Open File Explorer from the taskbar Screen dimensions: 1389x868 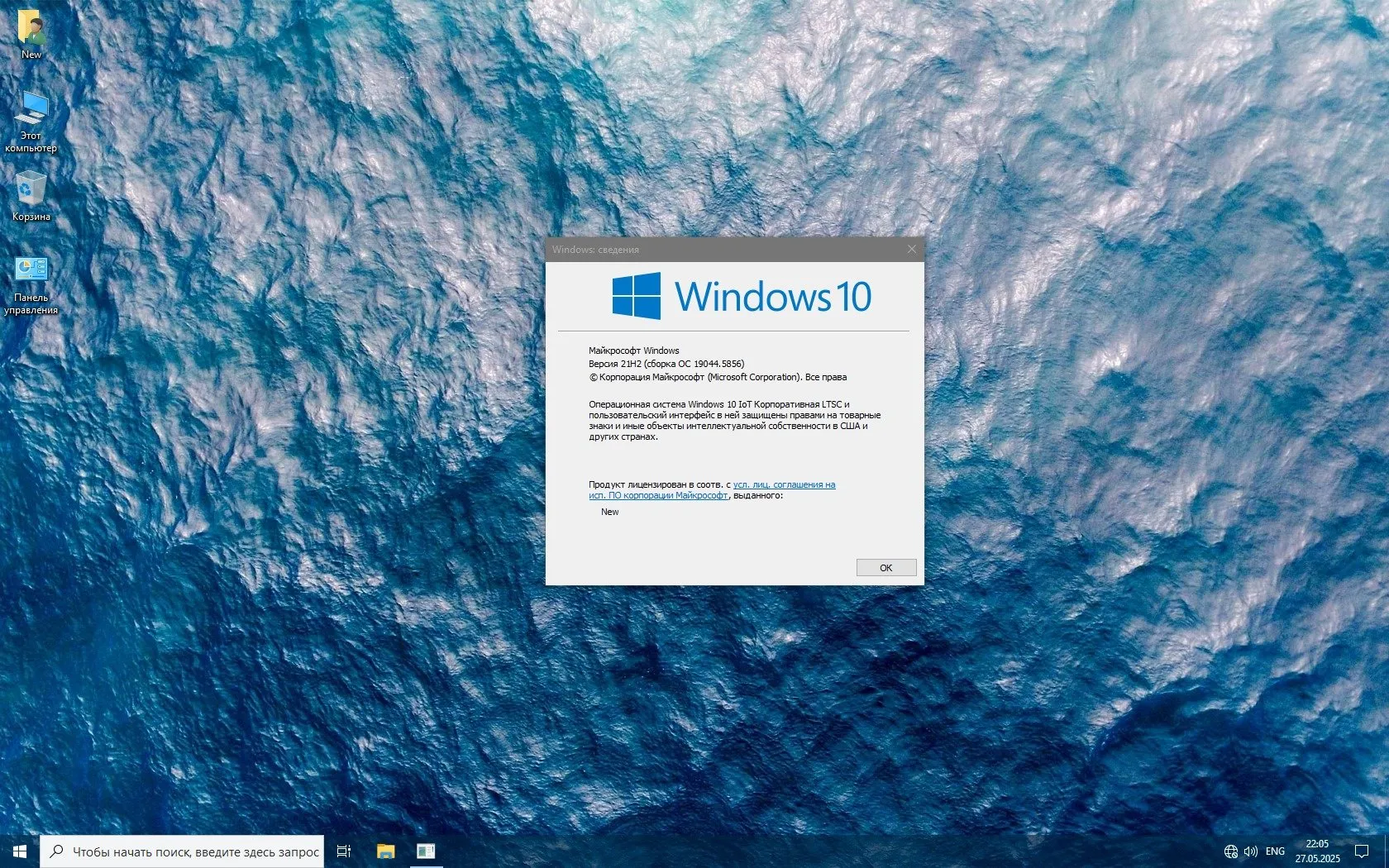click(x=385, y=851)
